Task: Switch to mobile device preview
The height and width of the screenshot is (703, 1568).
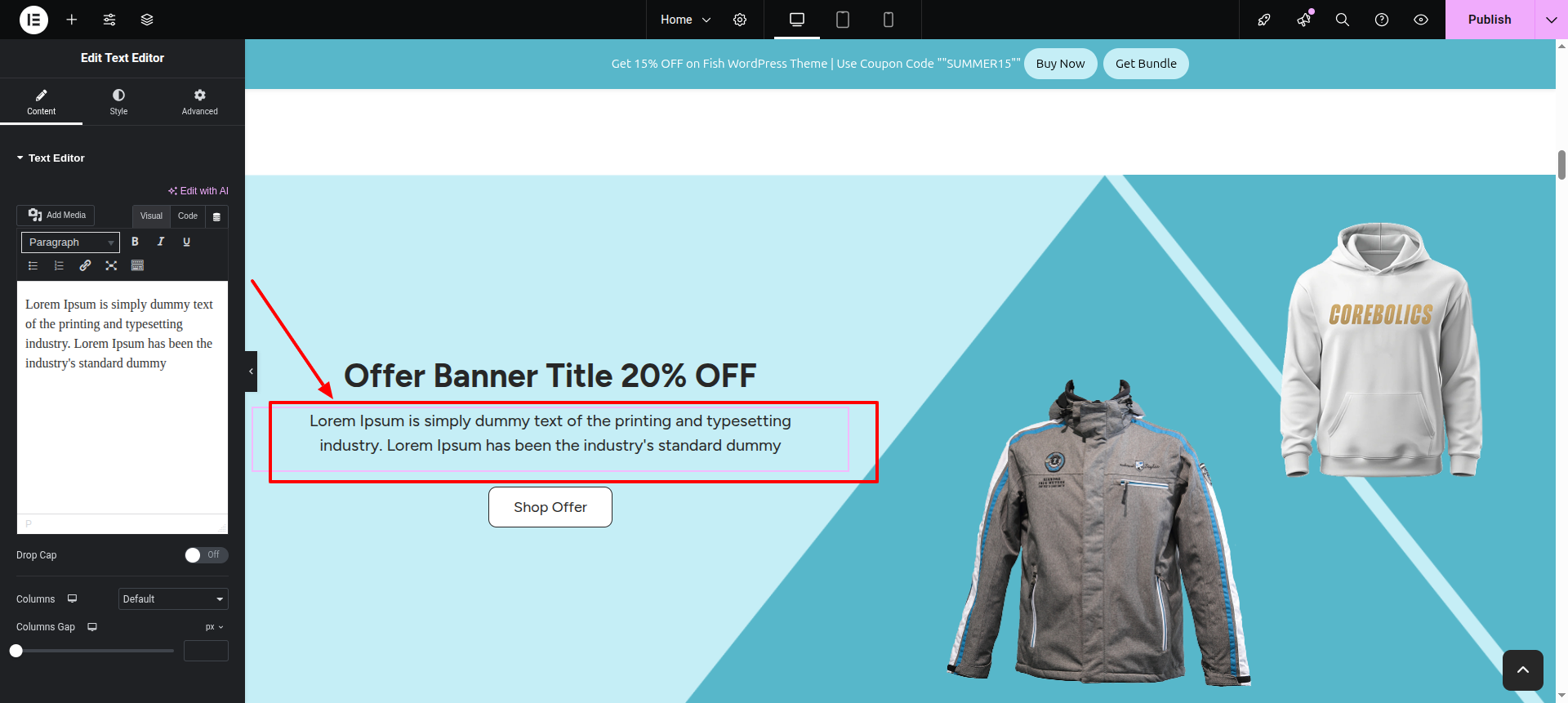Action: pos(889,20)
